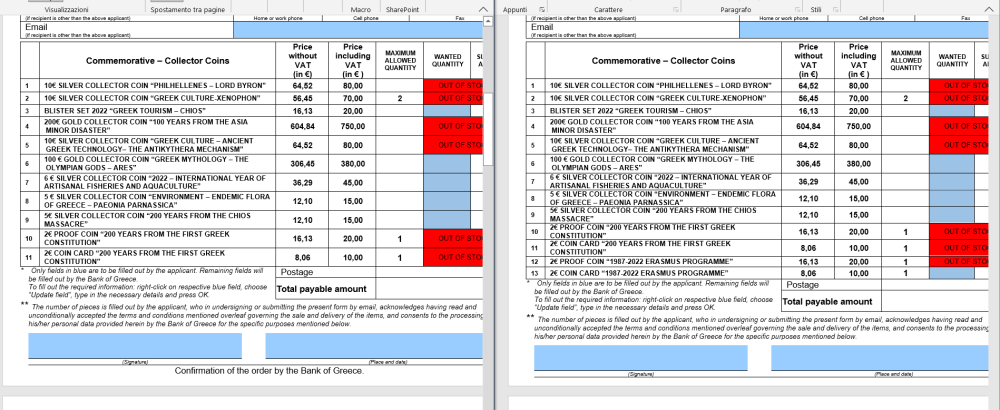
Task: Open the Stili dialog launcher
Action: [x=837, y=8]
